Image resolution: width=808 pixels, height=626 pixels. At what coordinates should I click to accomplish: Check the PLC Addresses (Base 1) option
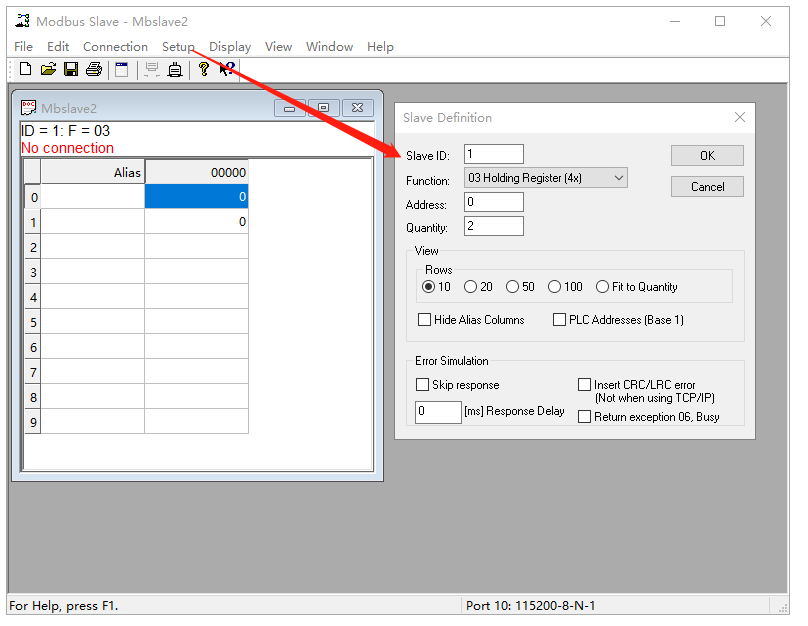coord(560,320)
